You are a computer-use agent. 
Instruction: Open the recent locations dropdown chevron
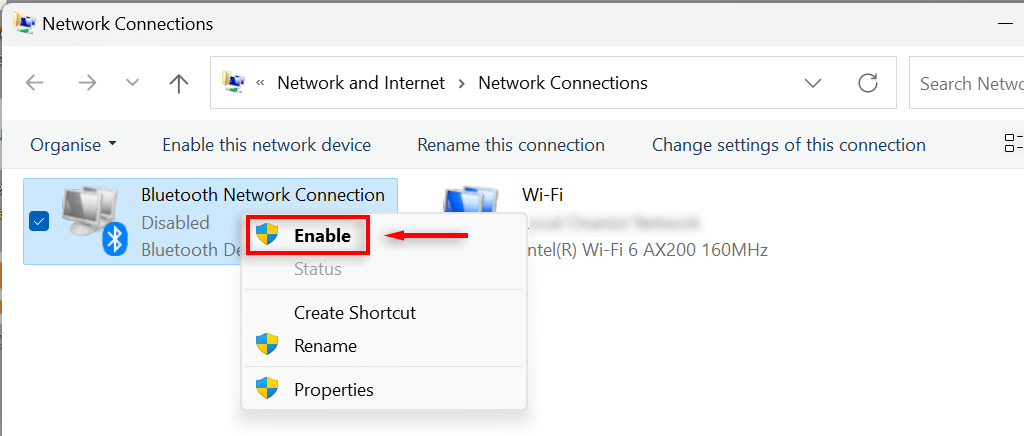click(x=133, y=83)
